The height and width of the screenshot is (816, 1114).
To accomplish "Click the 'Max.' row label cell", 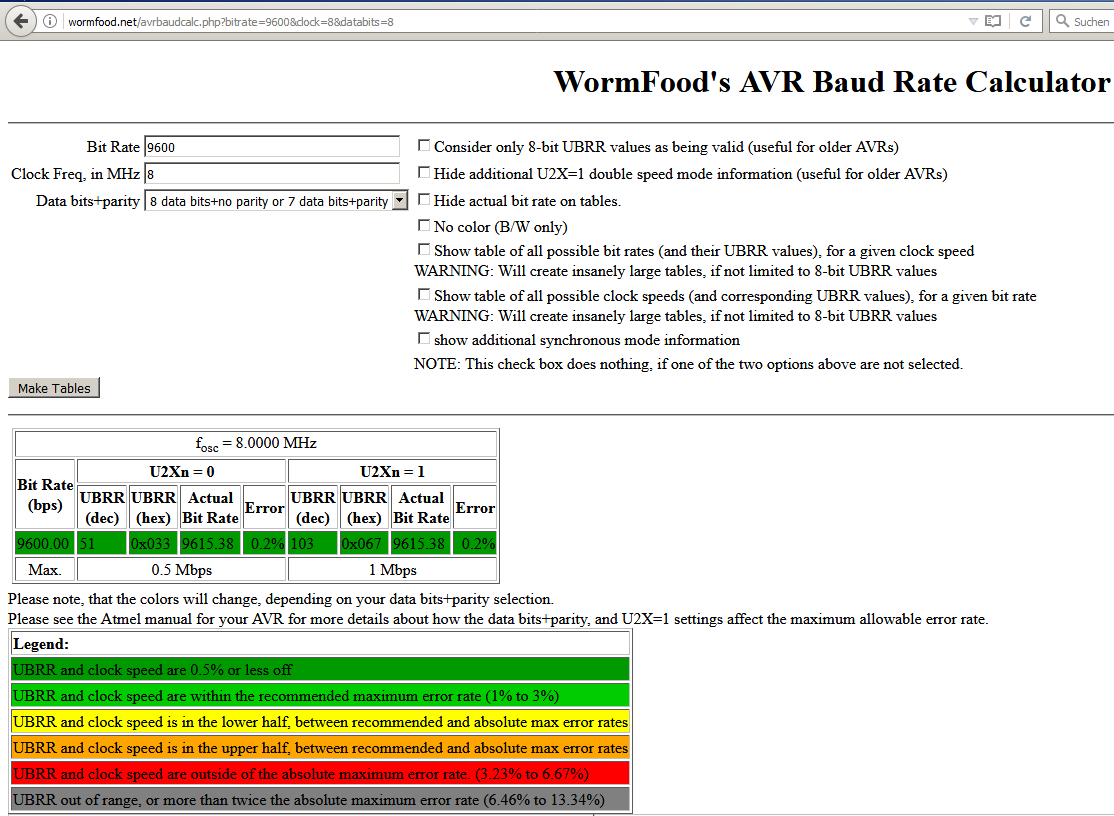I will pyautogui.click(x=45, y=570).
